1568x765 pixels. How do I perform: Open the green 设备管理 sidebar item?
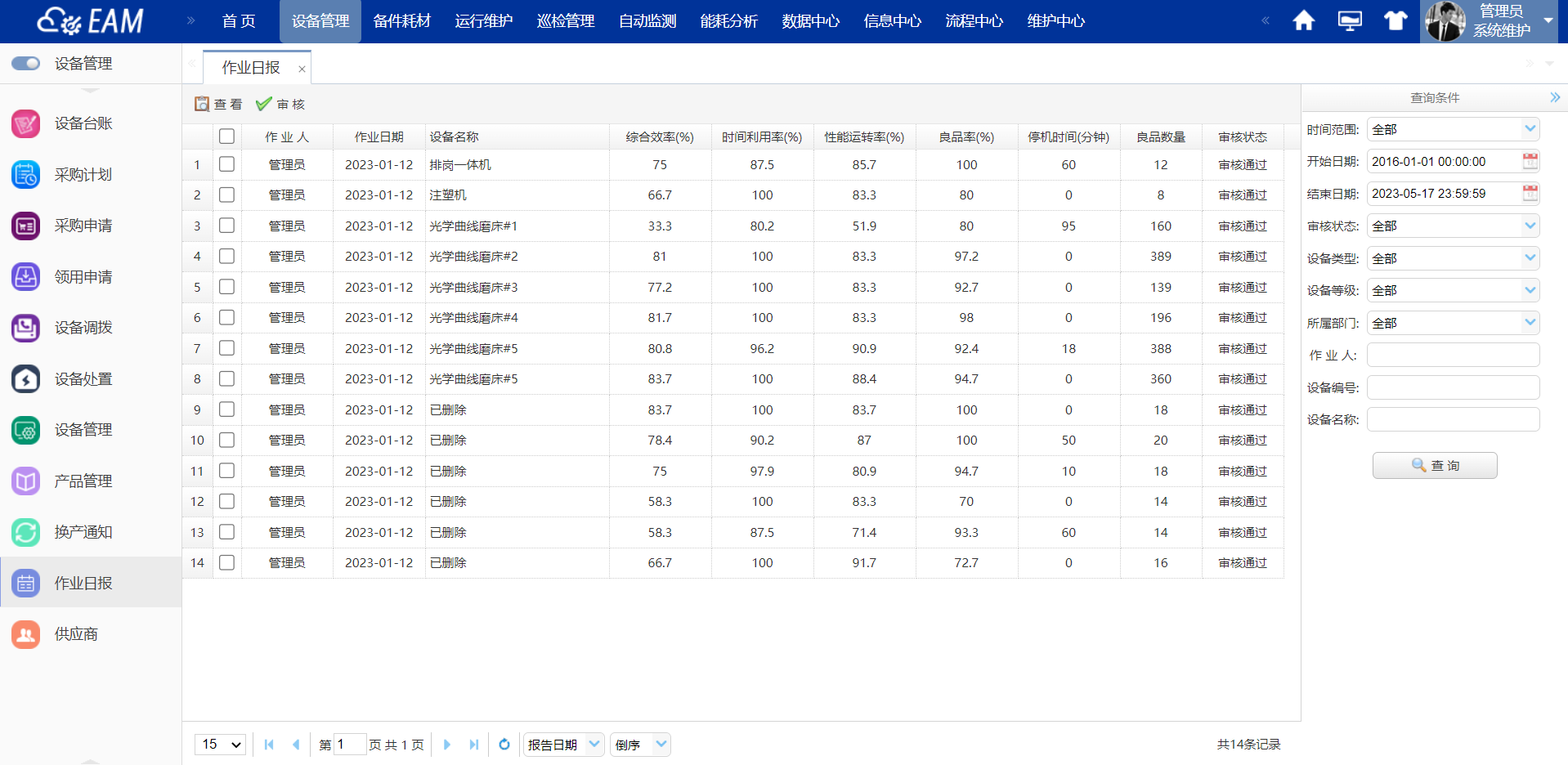click(90, 430)
